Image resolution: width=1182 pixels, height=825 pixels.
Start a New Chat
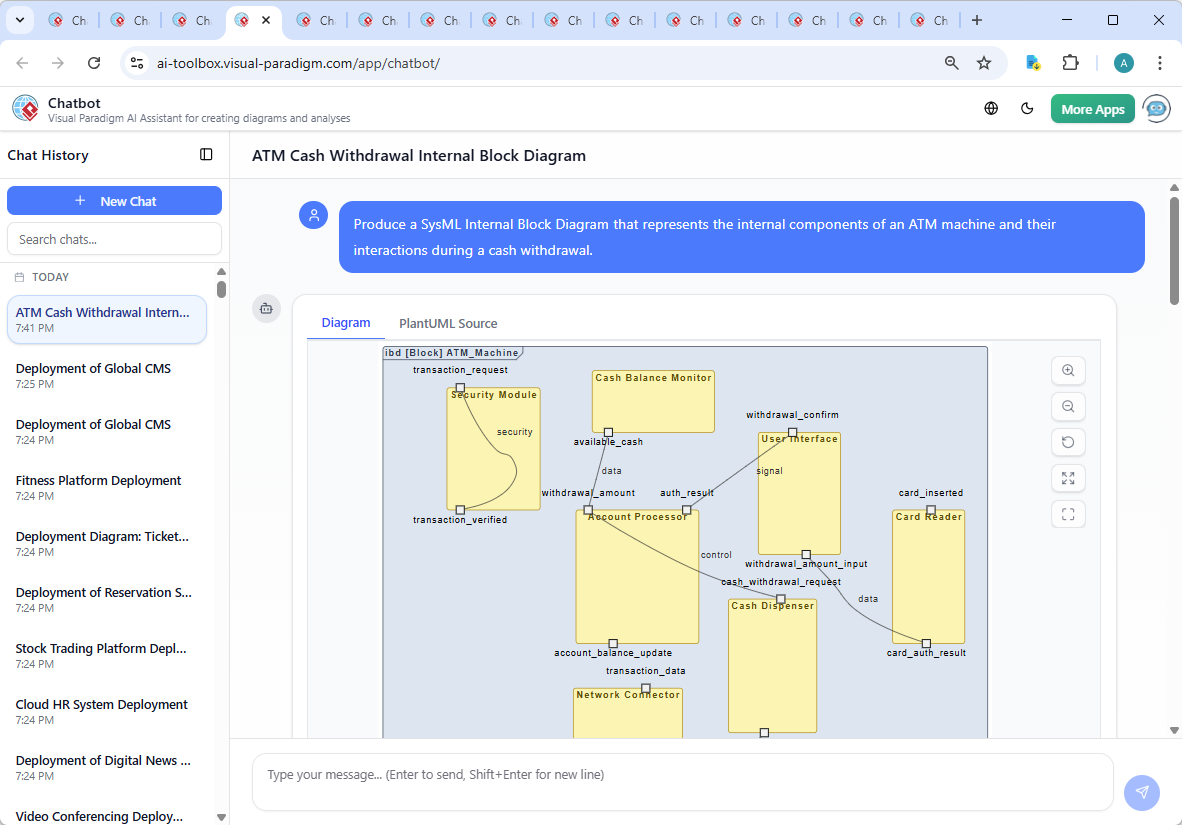114,200
